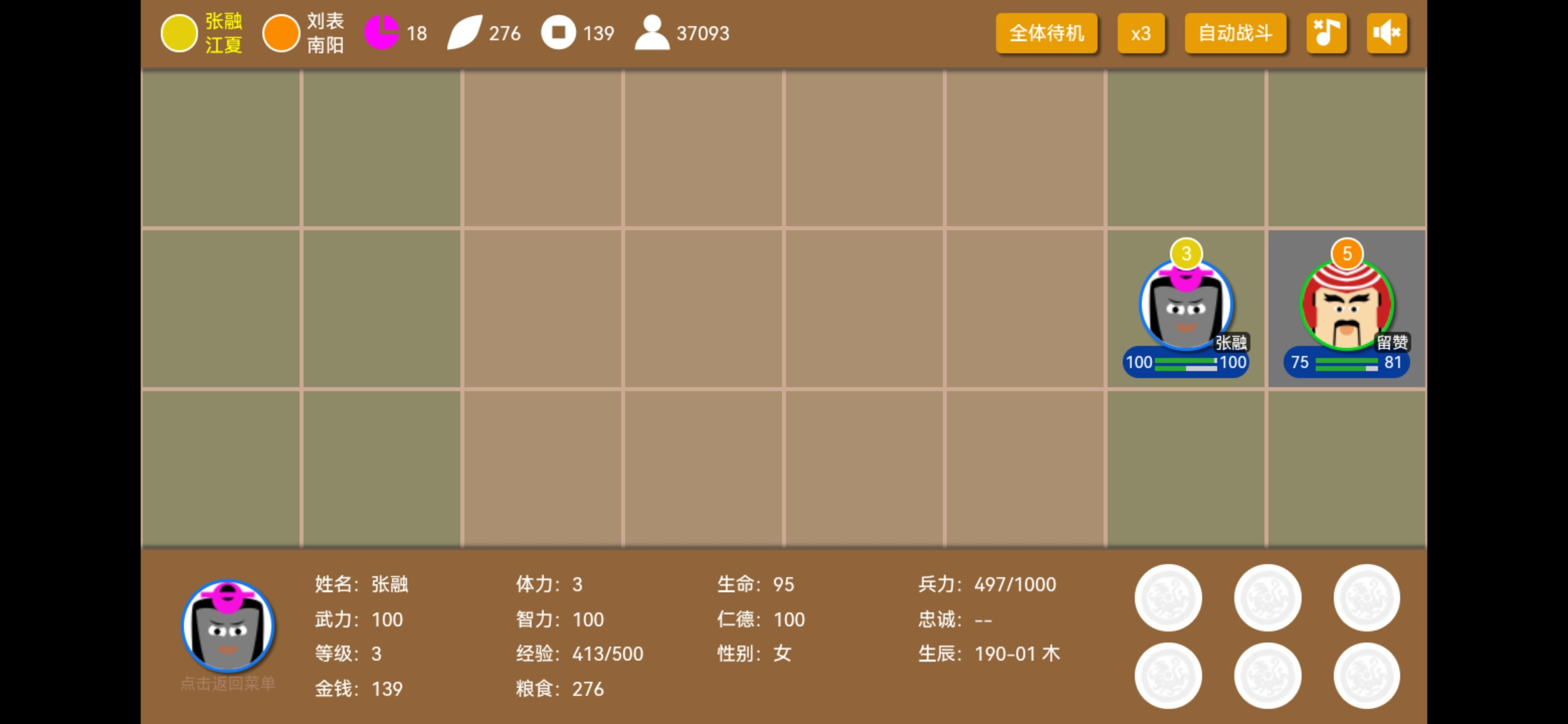Select the yellow 张融 faction circle
1568x724 pixels.
(179, 34)
